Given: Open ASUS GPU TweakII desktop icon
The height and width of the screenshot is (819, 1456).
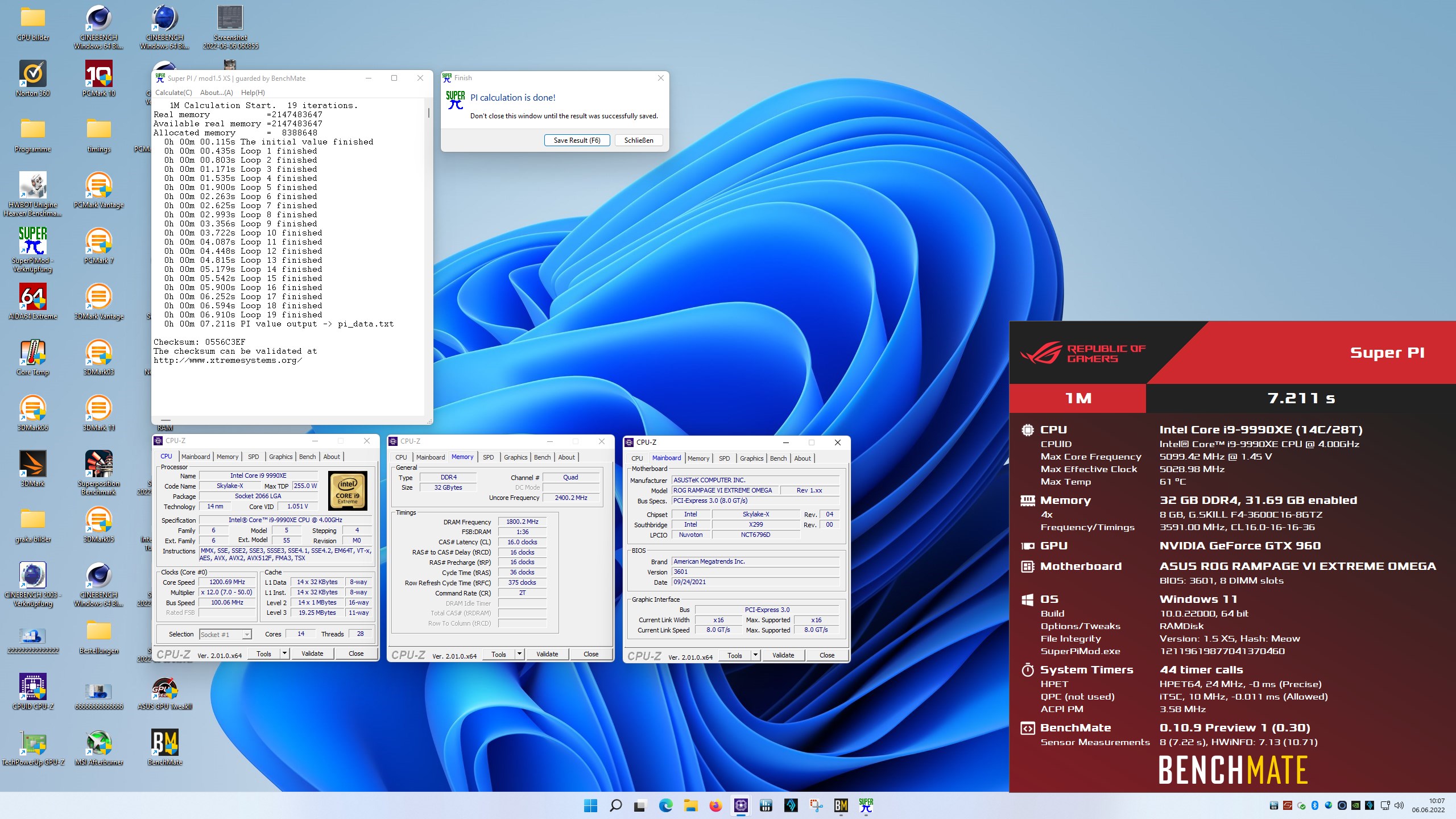Looking at the screenshot, I should coord(165,691).
